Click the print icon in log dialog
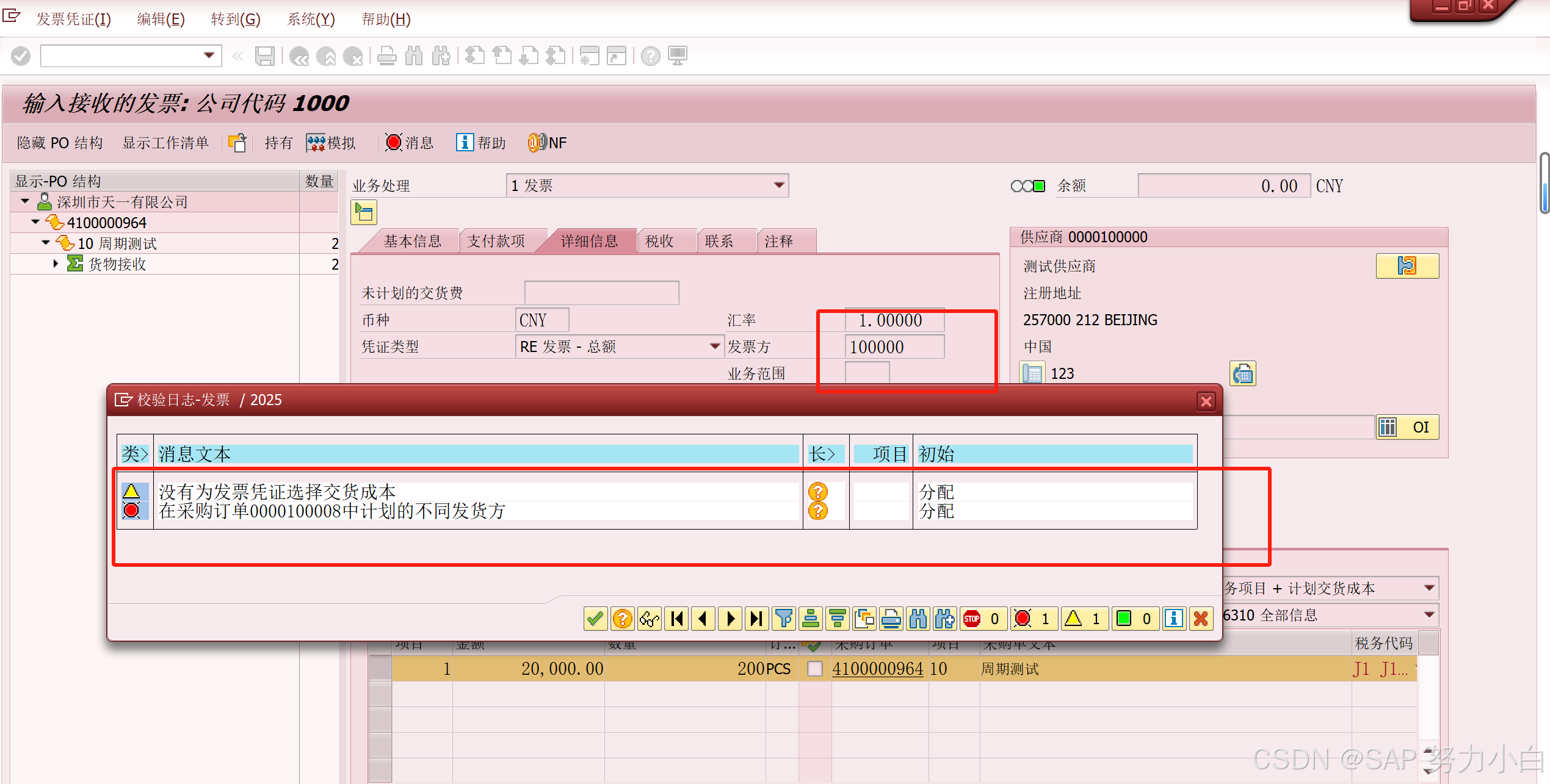 click(891, 619)
